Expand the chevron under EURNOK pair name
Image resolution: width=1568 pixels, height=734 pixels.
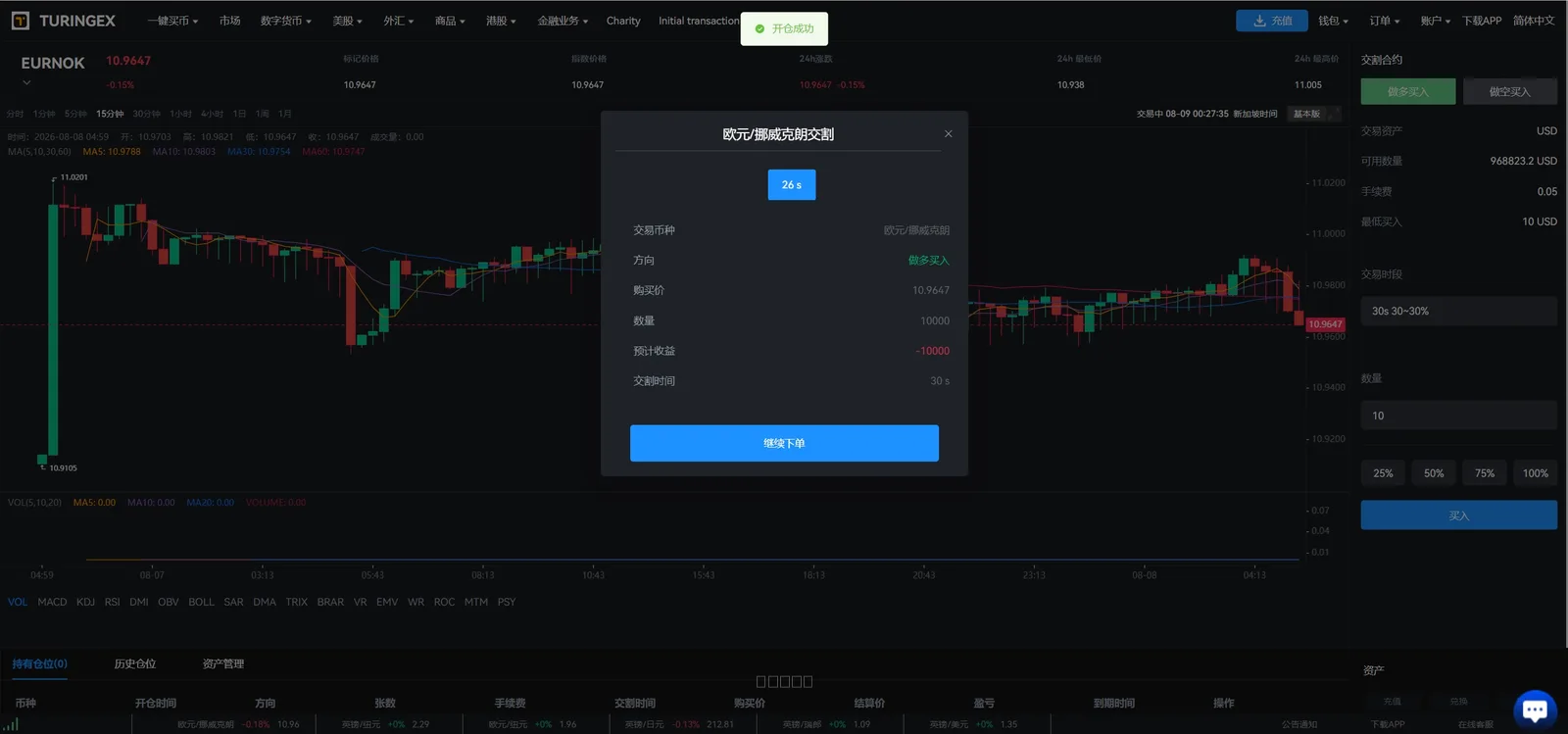(26, 83)
